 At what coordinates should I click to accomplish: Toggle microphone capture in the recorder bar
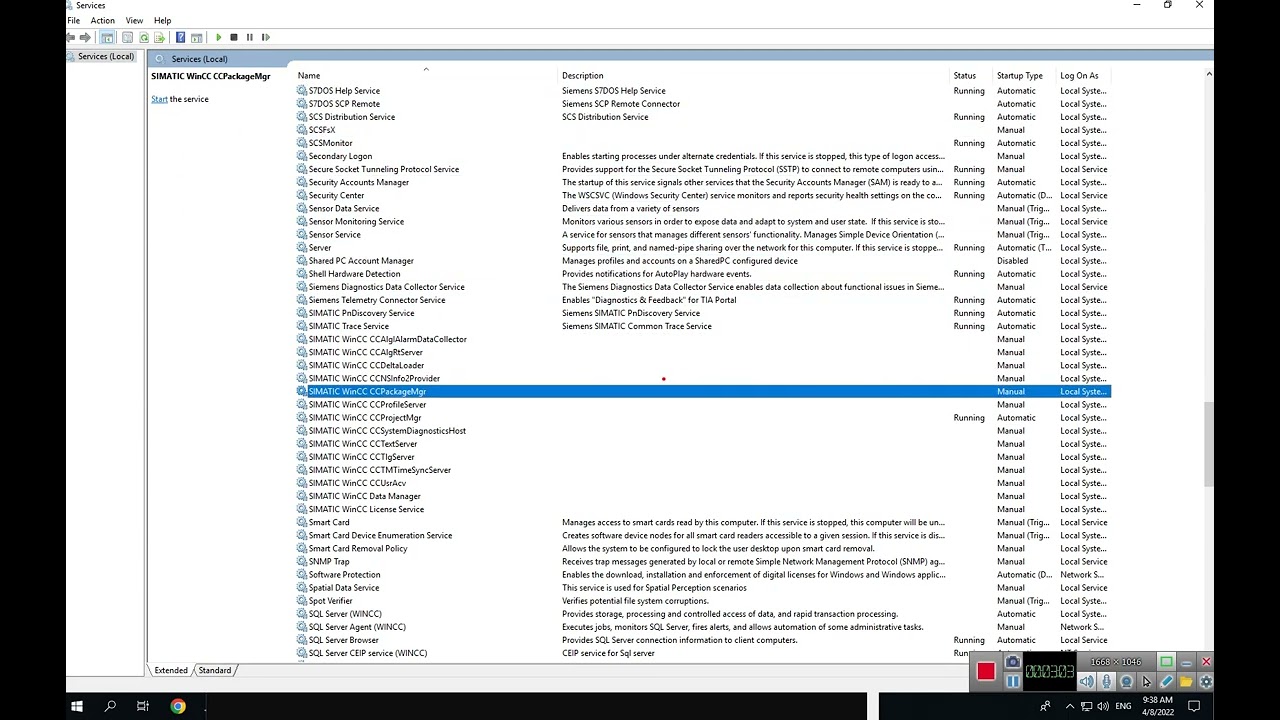[1106, 682]
